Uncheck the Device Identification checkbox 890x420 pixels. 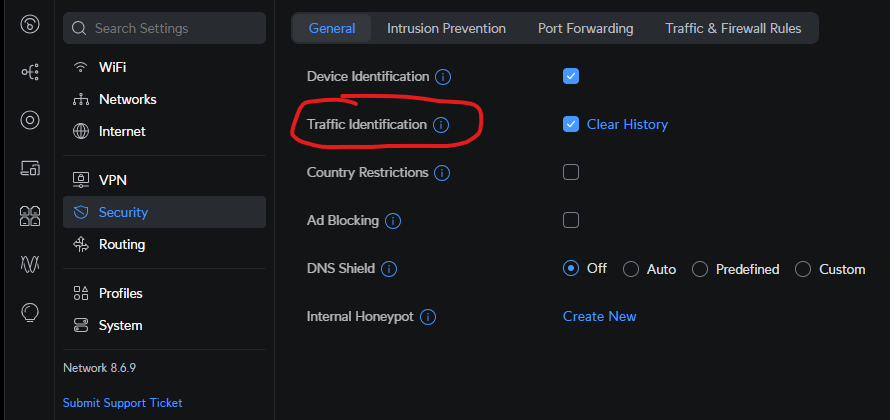[571, 76]
